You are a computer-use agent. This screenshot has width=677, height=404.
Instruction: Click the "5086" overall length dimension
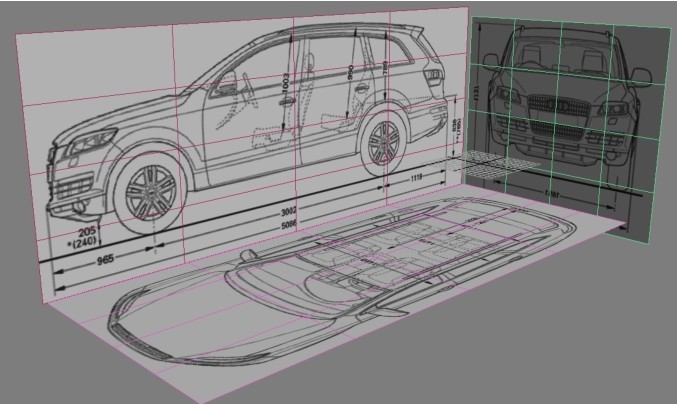289,225
